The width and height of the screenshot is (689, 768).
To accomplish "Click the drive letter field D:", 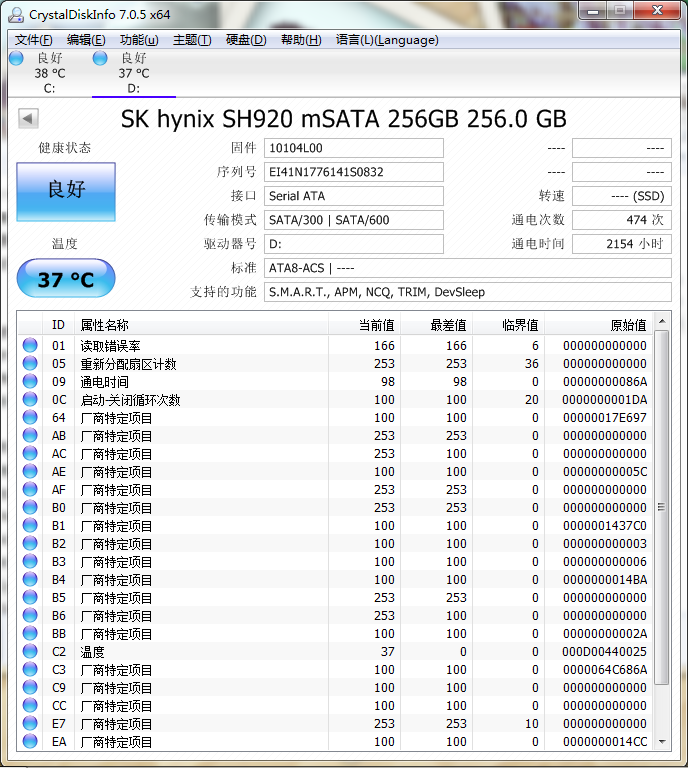I will click(x=354, y=244).
